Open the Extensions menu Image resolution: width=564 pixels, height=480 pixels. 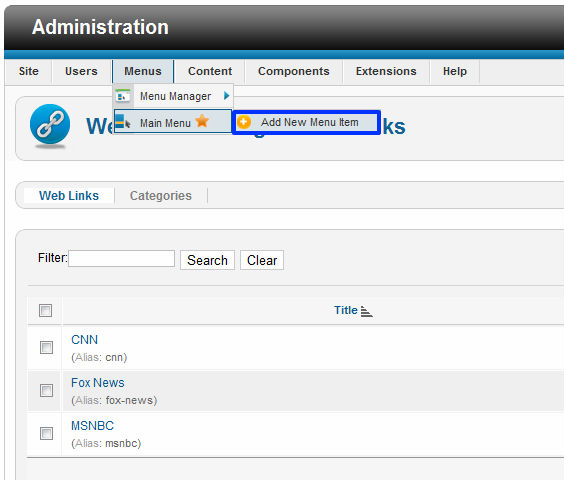pos(386,71)
